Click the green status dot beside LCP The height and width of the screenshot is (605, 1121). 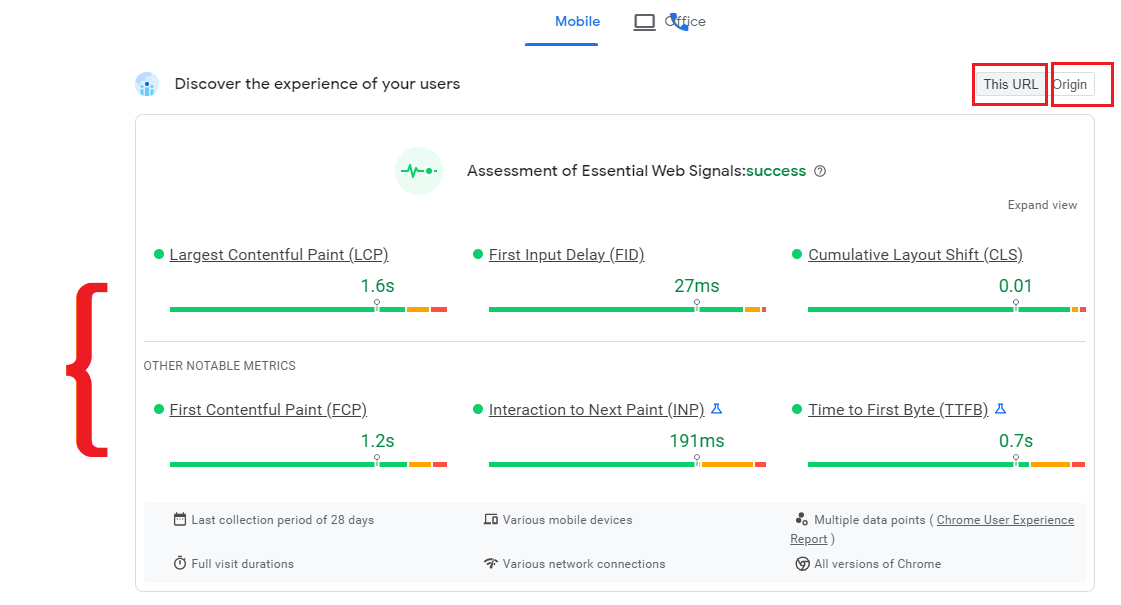pos(159,254)
